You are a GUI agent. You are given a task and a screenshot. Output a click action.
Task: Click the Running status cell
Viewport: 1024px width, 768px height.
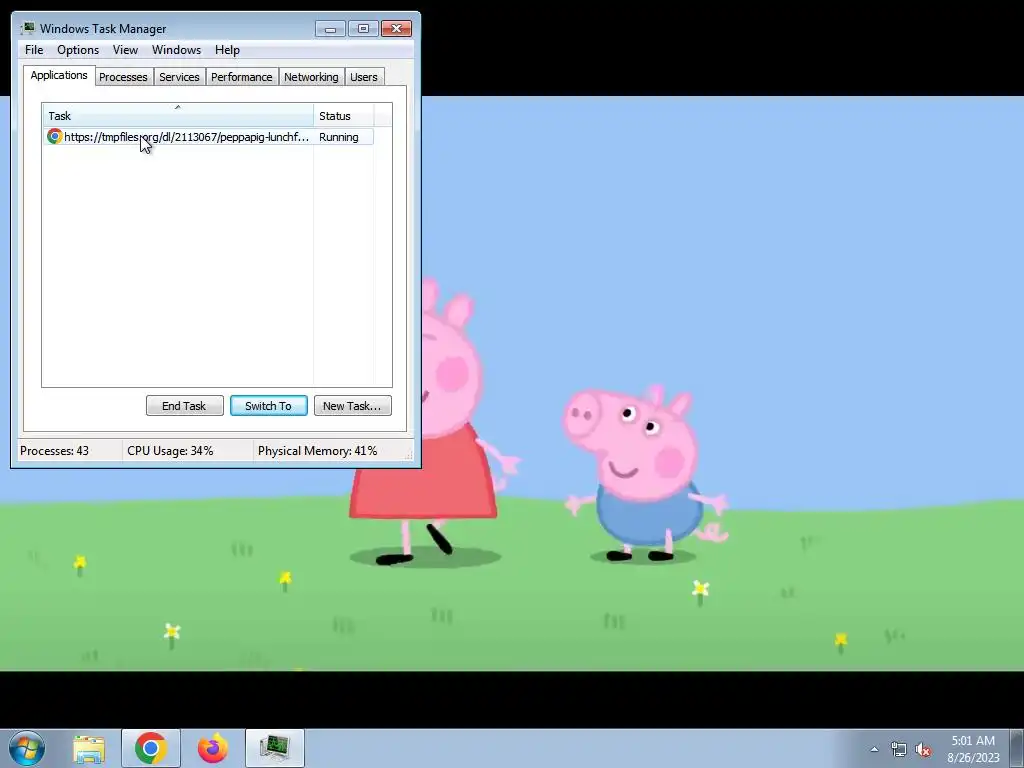(339, 137)
